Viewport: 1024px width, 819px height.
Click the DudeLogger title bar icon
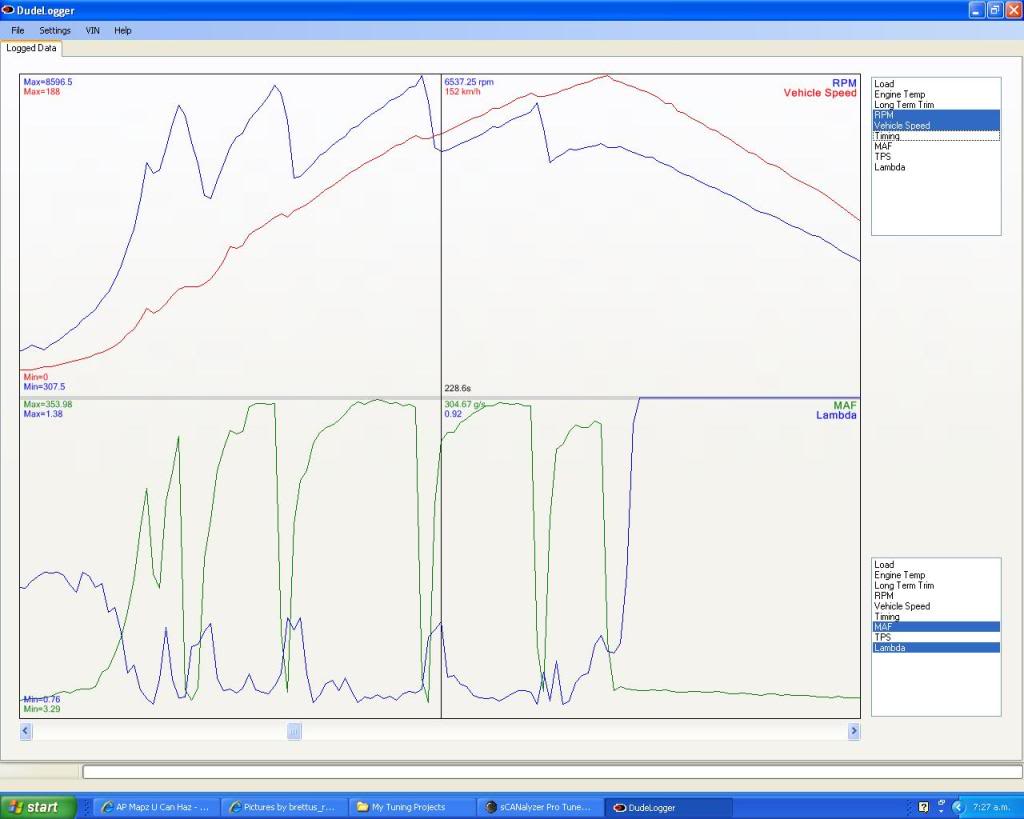tap(8, 10)
